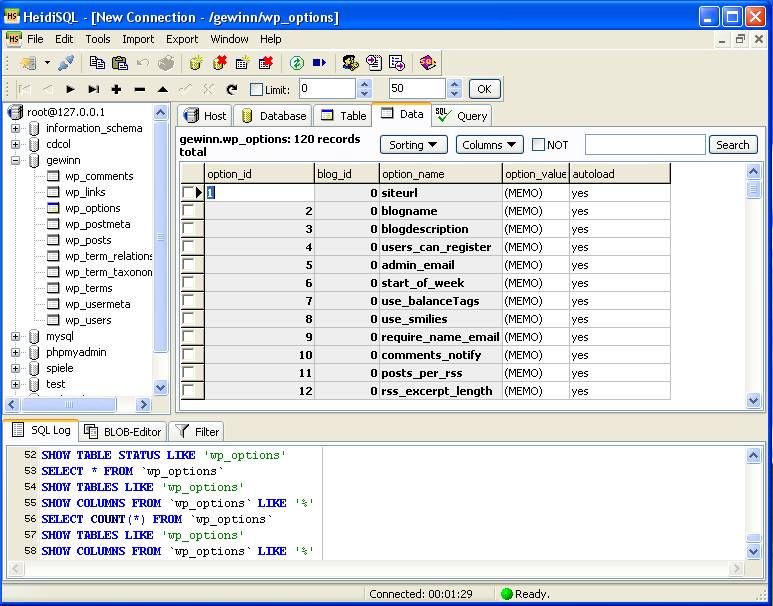Image resolution: width=773 pixels, height=606 pixels.
Task: Switch to the Host tab
Action: point(205,116)
